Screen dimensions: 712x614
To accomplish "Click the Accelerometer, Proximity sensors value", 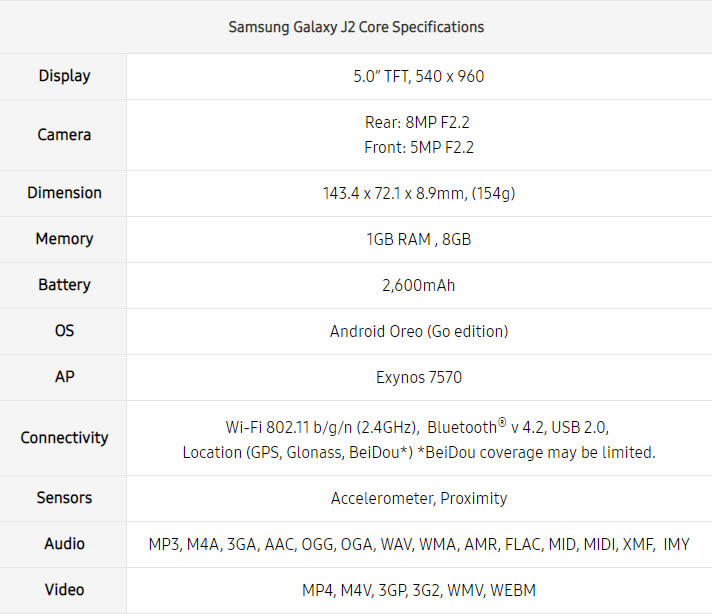I will pos(419,498).
